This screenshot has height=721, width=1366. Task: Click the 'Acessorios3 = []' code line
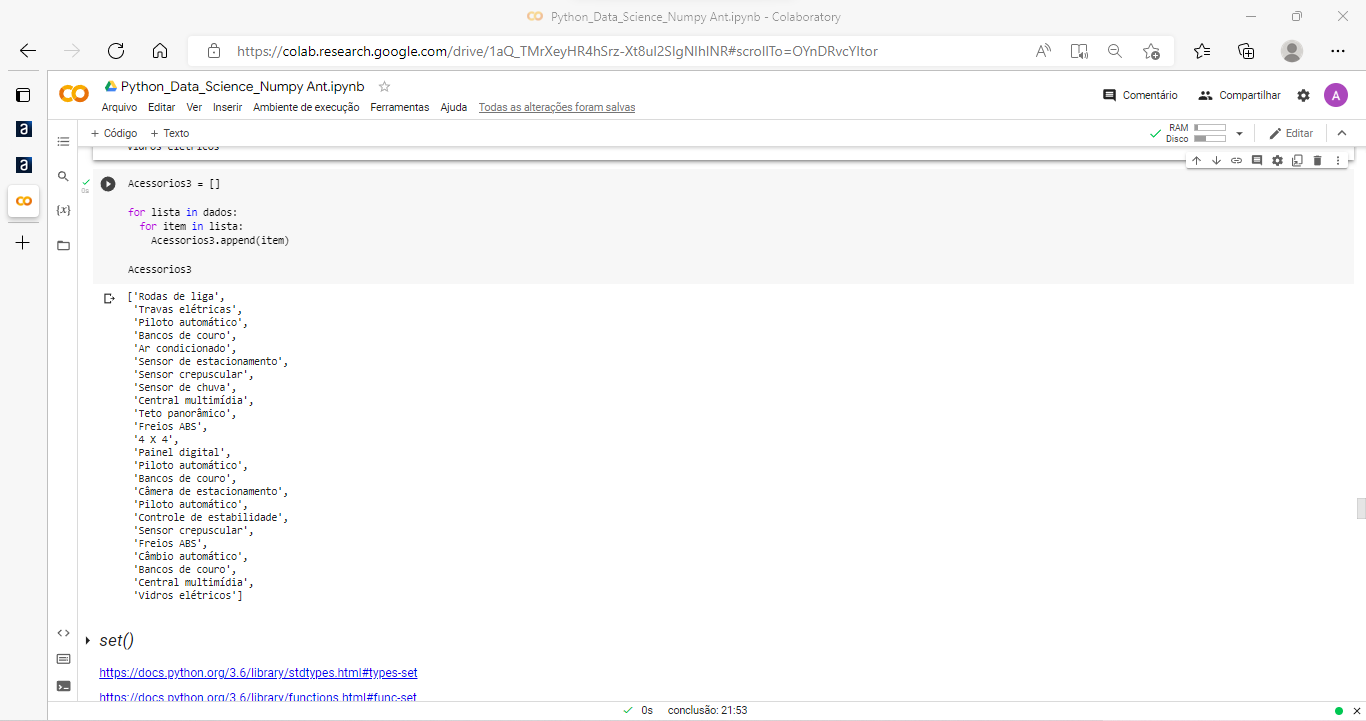click(x=174, y=184)
